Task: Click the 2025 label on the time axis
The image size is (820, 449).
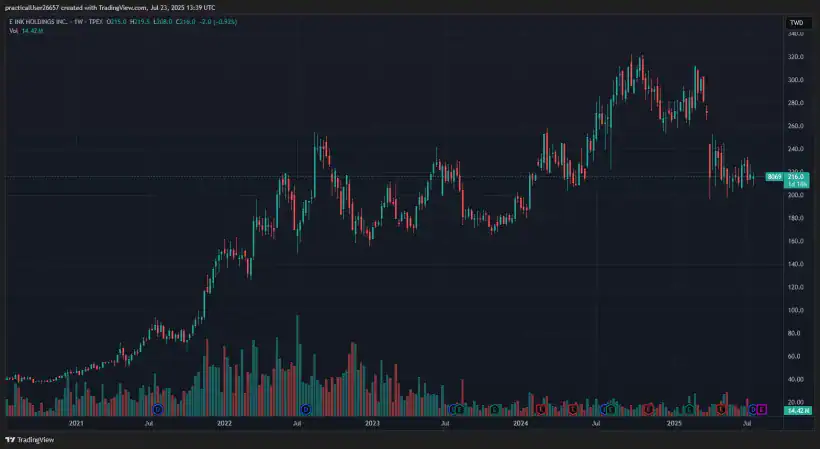Action: (x=674, y=424)
